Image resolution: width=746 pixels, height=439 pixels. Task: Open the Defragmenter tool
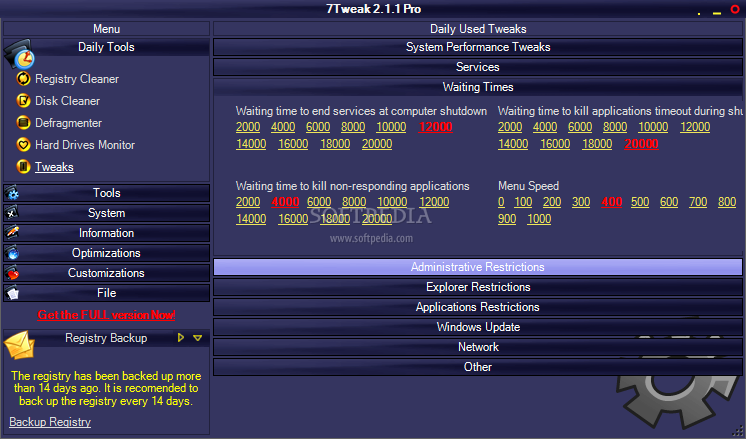(x=69, y=123)
